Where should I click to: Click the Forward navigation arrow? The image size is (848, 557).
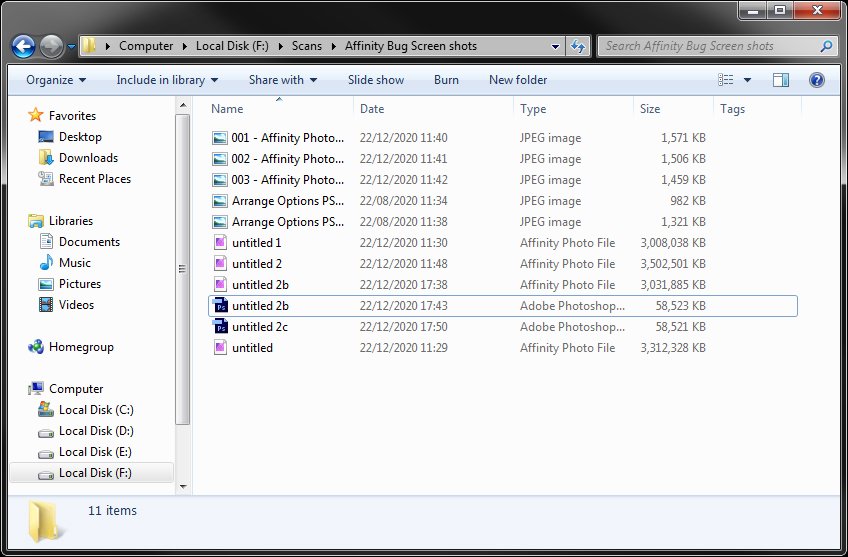pyautogui.click(x=52, y=47)
